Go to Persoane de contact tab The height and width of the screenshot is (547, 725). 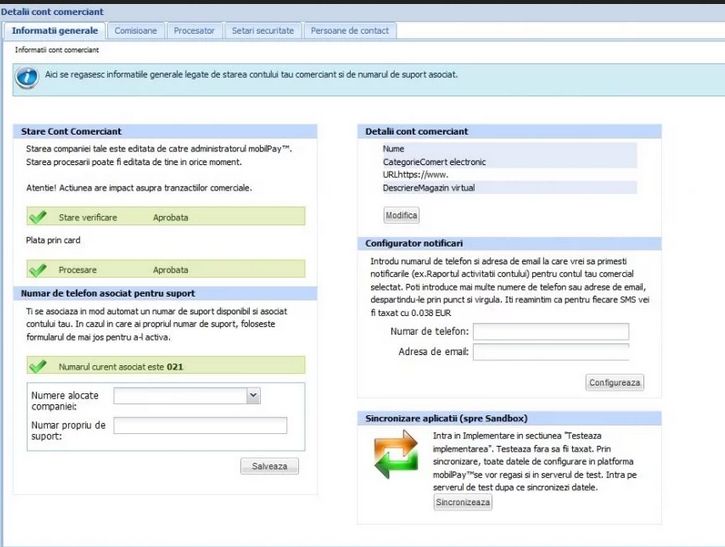(350, 31)
